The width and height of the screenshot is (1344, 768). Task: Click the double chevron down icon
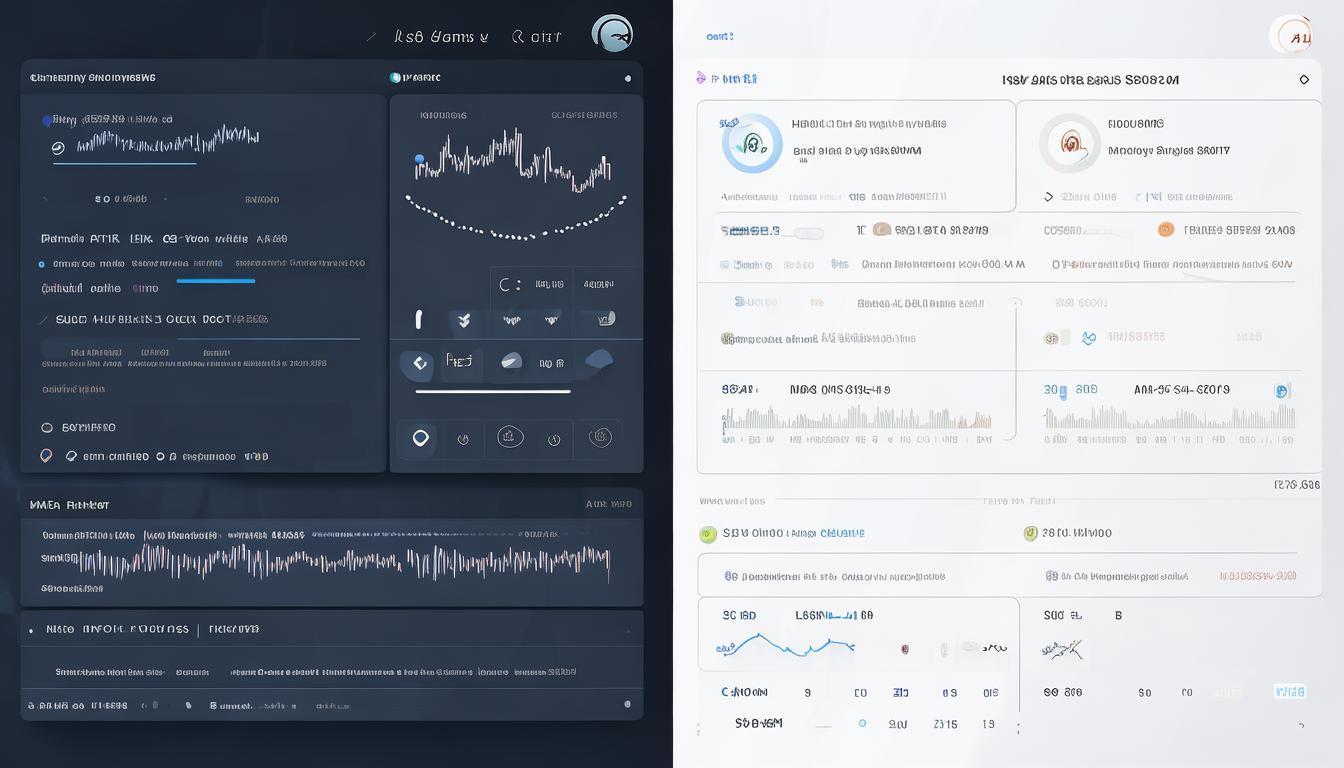click(463, 320)
